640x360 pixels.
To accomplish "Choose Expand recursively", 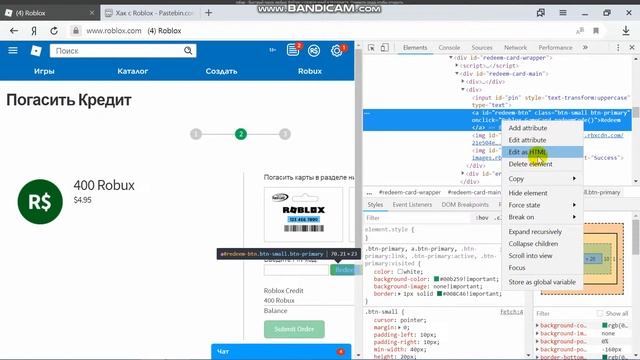I will tap(542, 232).
